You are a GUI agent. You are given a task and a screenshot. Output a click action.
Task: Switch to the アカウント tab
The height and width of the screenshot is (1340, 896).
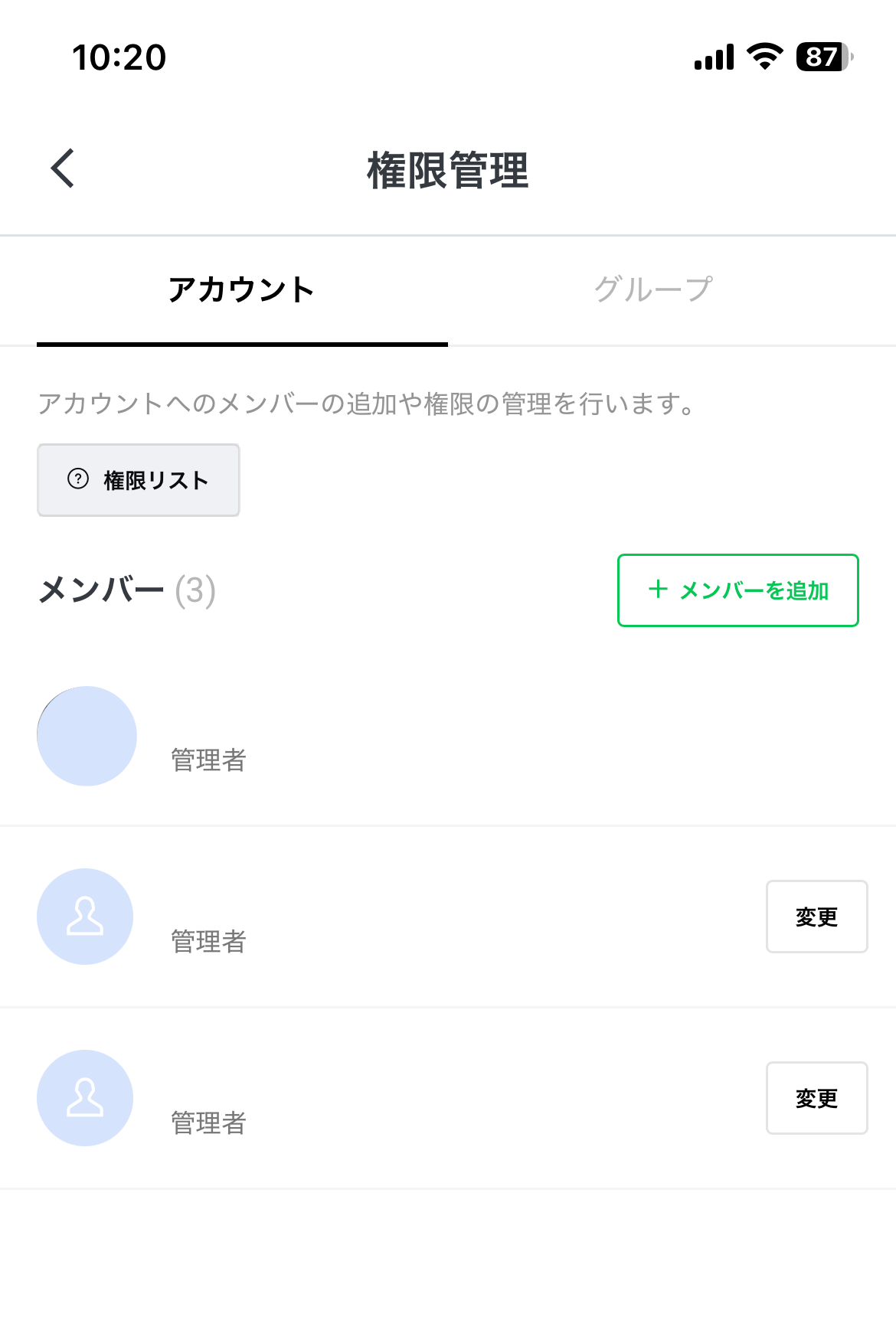[x=242, y=290]
